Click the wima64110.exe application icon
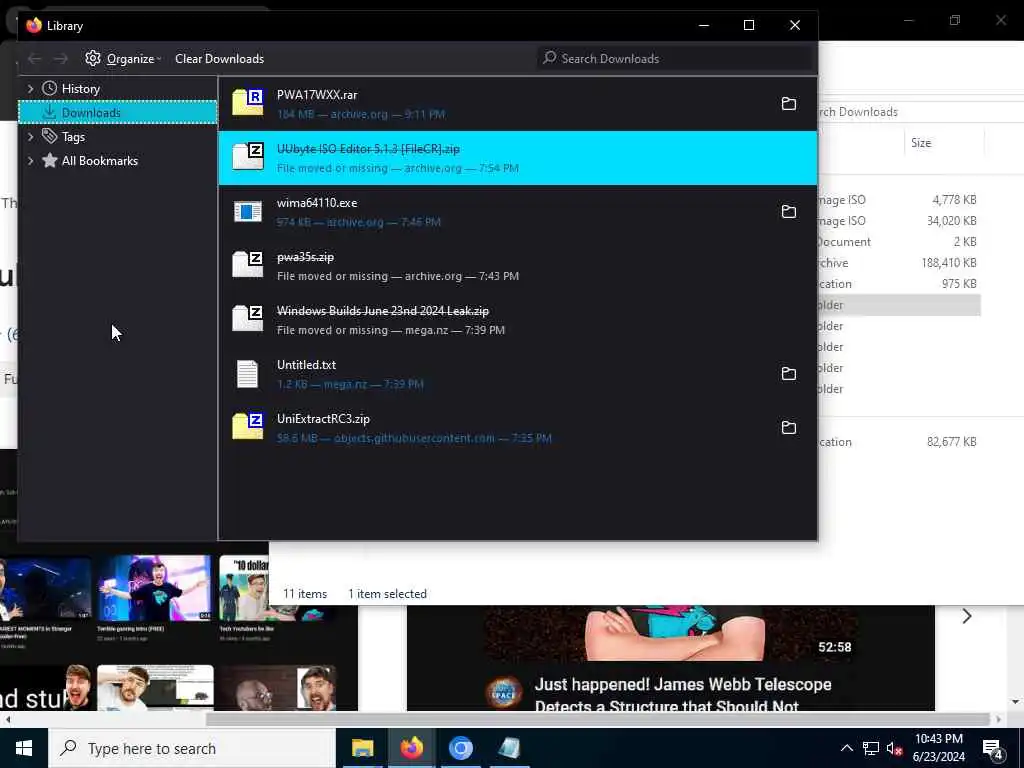Viewport: 1024px width, 768px height. click(x=248, y=211)
